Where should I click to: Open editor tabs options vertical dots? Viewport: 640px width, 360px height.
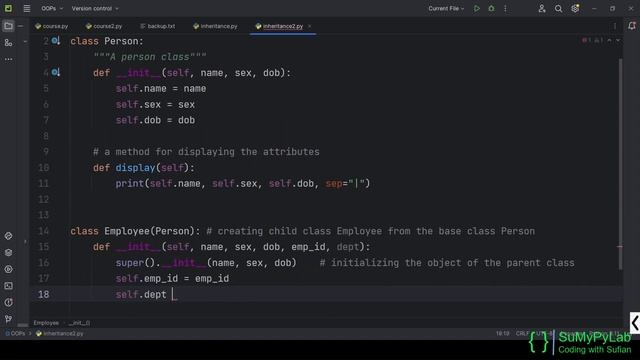(615, 26)
